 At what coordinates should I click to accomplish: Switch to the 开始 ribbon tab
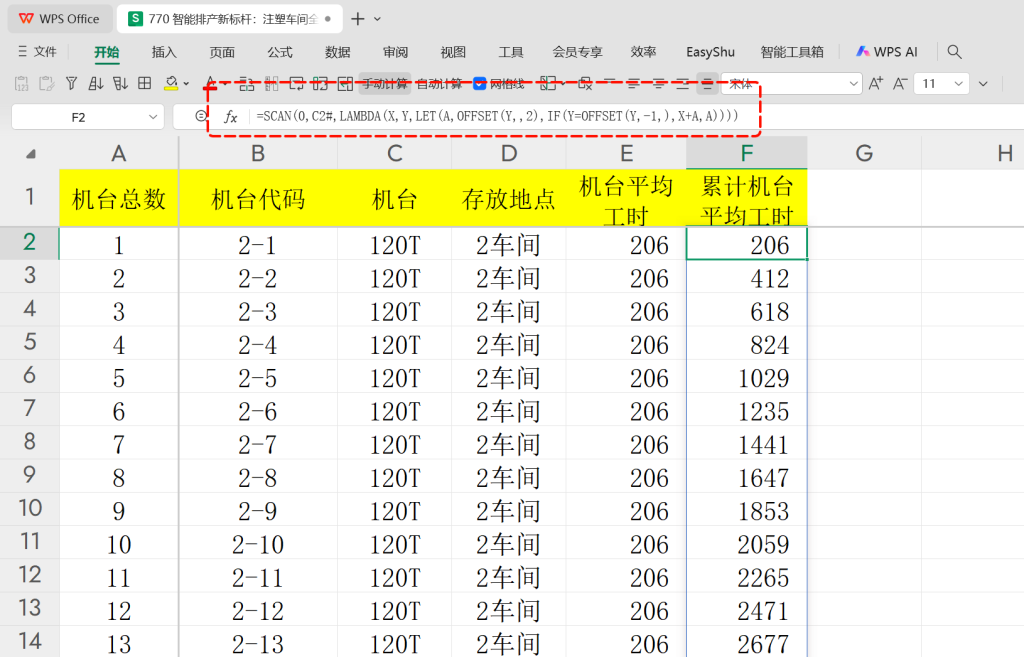coord(106,52)
